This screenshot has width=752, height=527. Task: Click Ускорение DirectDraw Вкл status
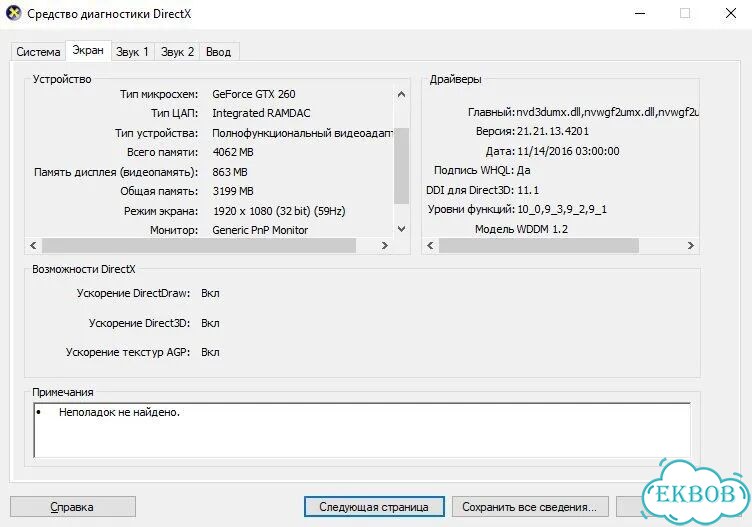pos(211,293)
